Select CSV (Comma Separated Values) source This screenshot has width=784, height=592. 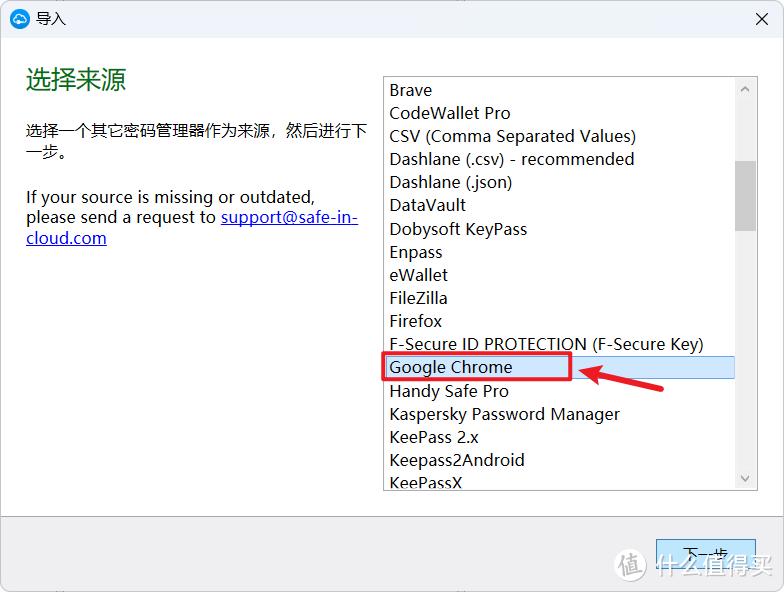click(512, 136)
